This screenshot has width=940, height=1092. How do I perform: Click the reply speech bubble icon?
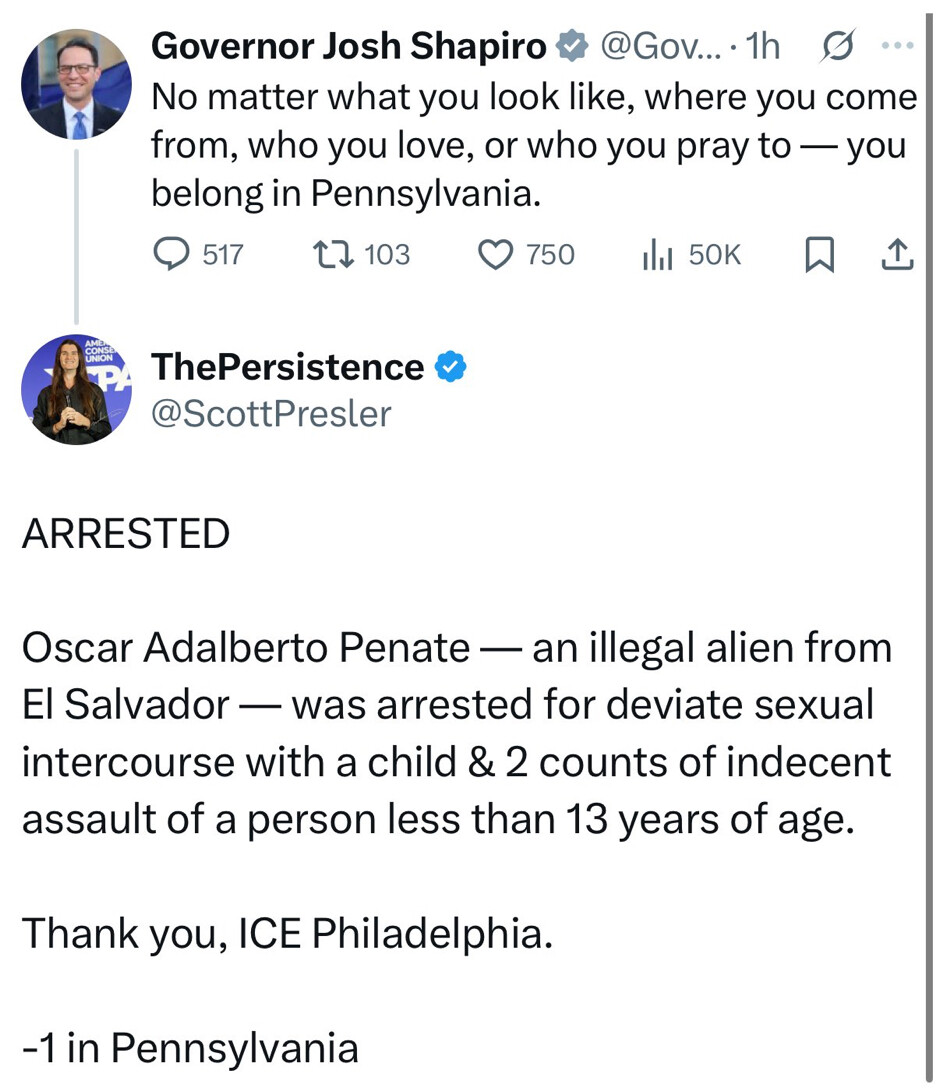[x=172, y=255]
